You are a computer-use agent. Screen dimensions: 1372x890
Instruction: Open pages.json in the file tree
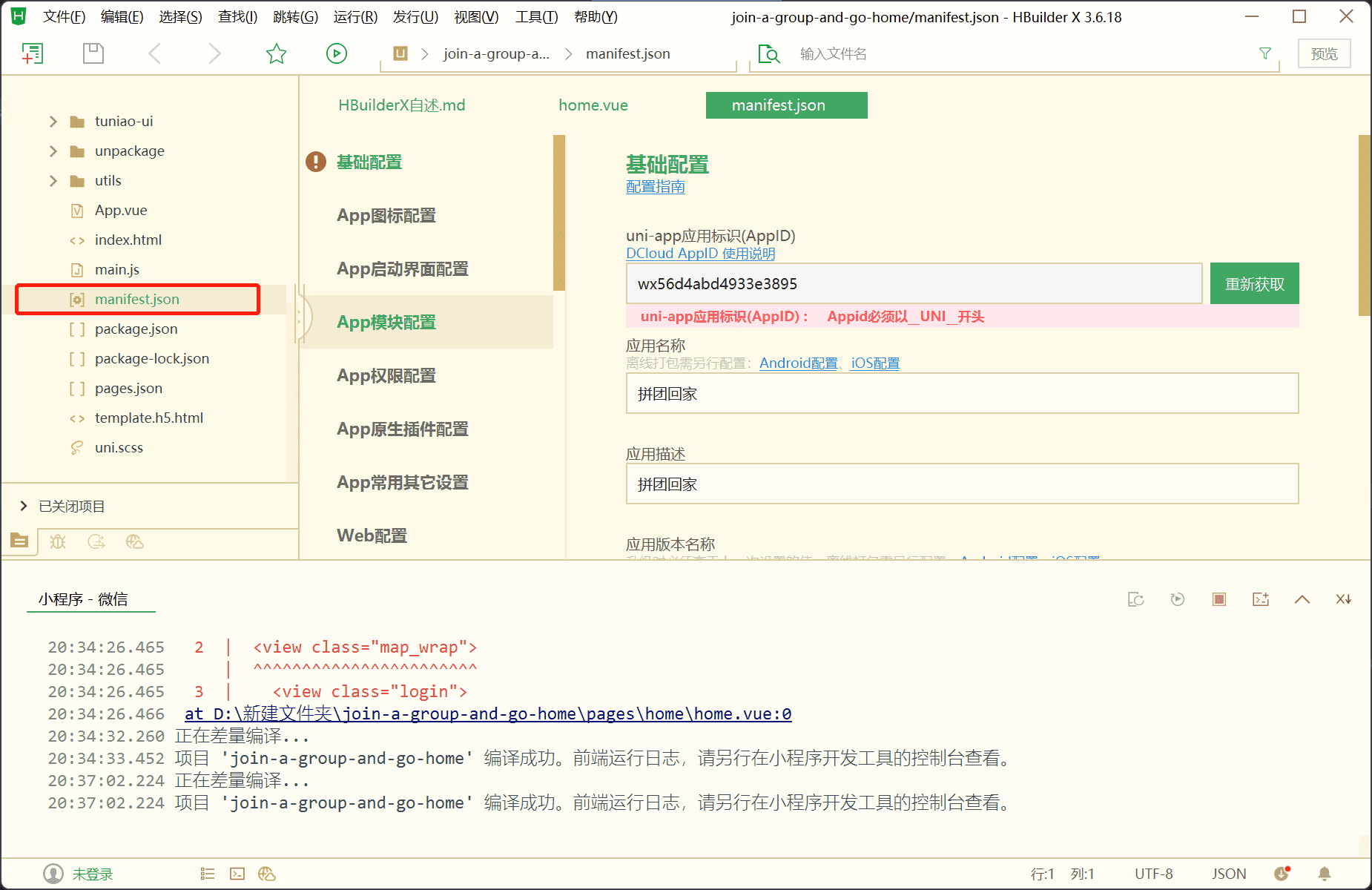coord(128,389)
